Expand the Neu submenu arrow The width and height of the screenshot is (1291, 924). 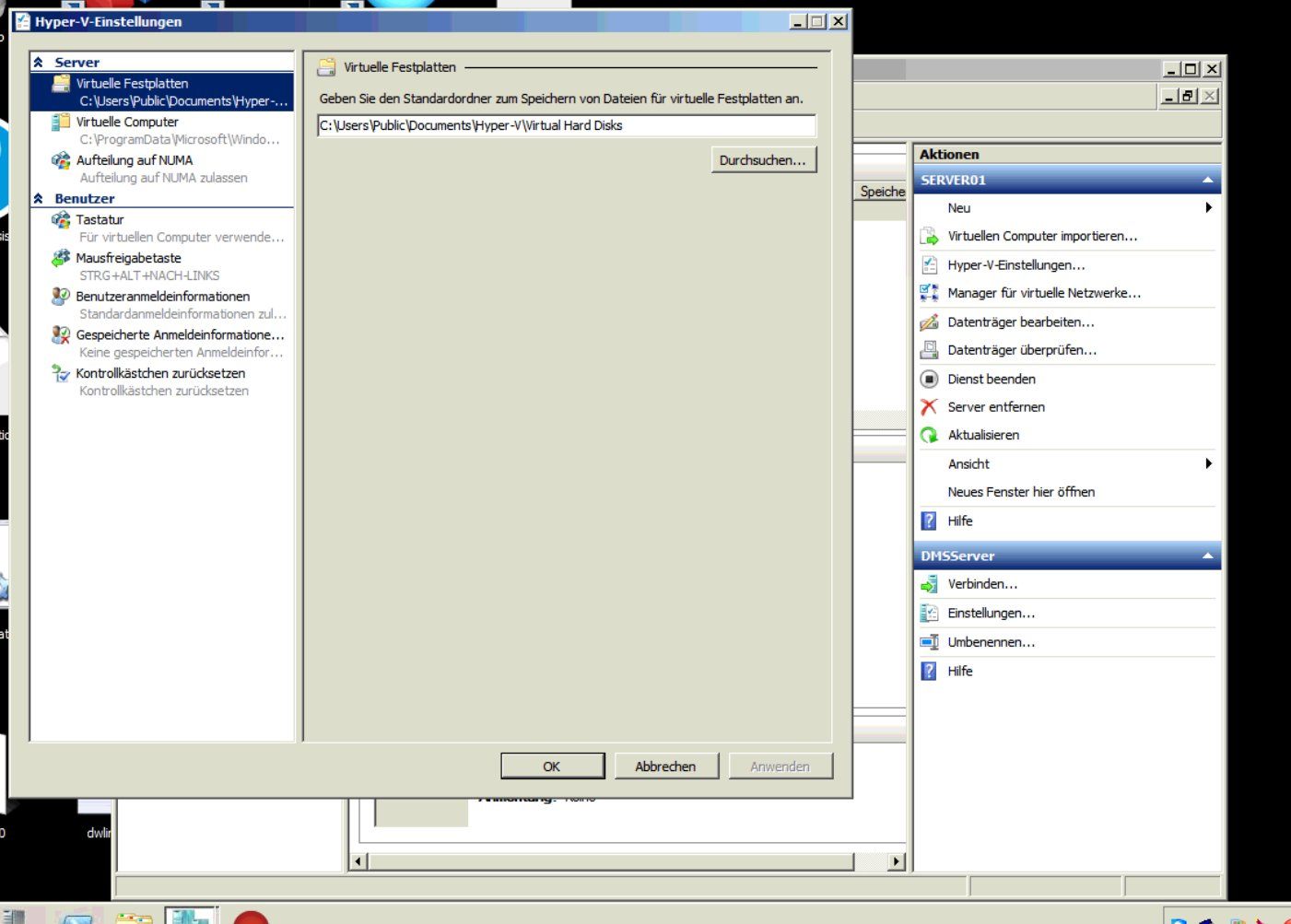[x=1208, y=208]
